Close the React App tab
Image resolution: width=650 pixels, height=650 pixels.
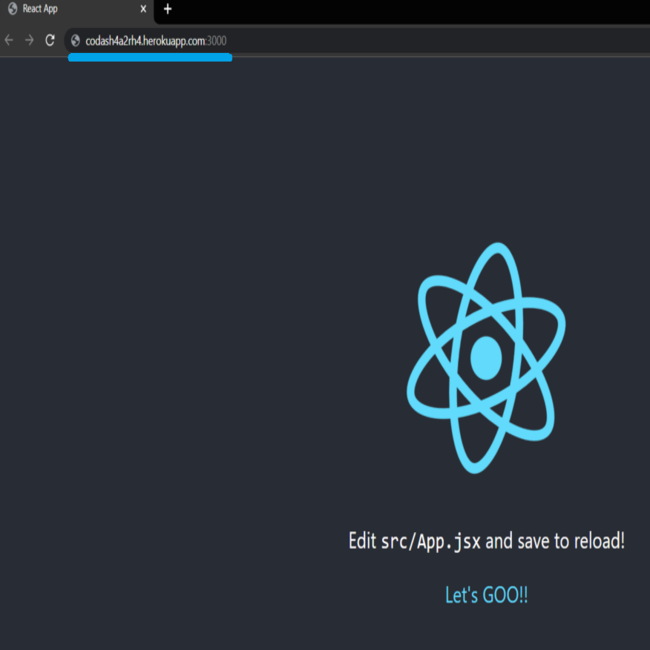coord(143,9)
